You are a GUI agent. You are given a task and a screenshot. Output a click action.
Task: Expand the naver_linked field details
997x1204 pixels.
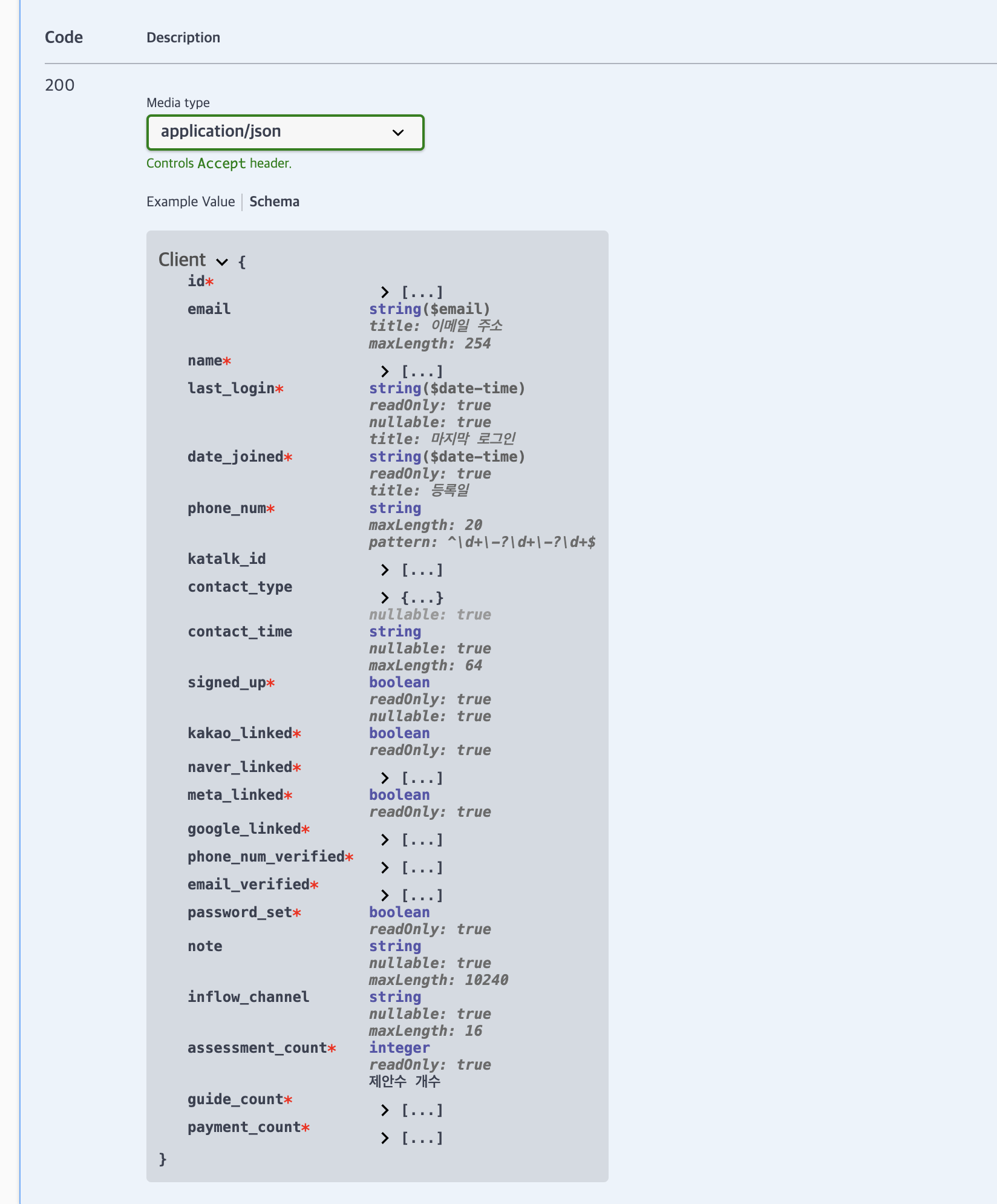pyautogui.click(x=385, y=778)
